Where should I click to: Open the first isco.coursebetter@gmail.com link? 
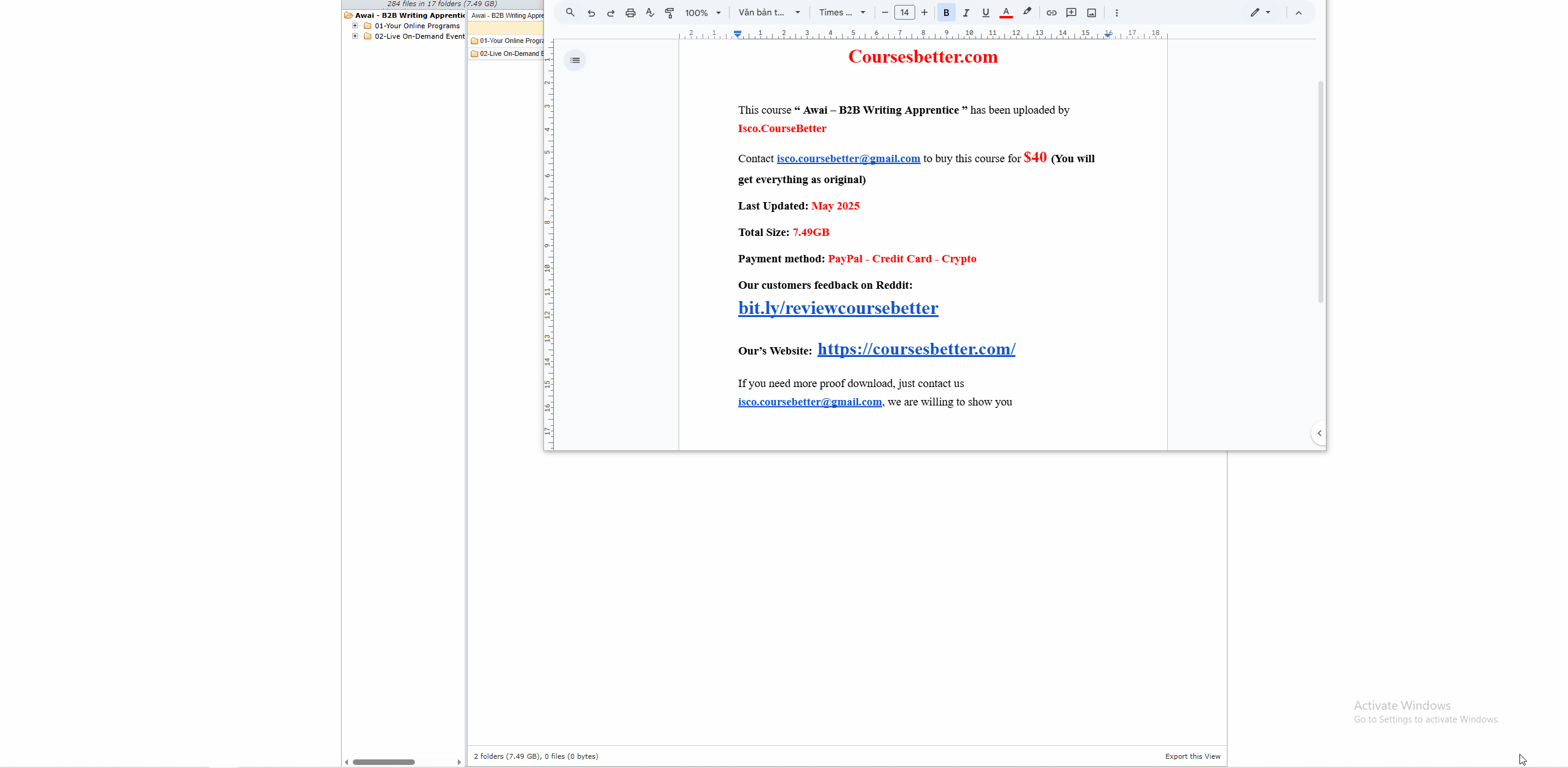(x=848, y=159)
